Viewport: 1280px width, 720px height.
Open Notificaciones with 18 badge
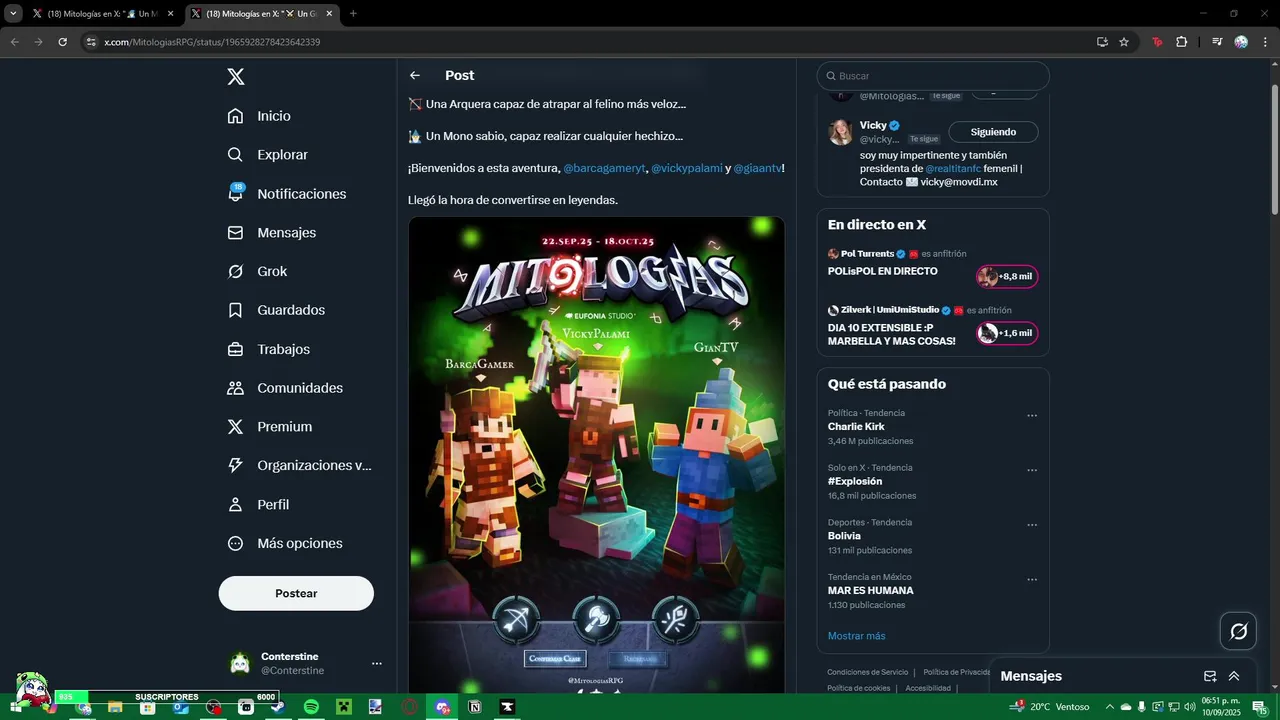pyautogui.click(x=286, y=194)
